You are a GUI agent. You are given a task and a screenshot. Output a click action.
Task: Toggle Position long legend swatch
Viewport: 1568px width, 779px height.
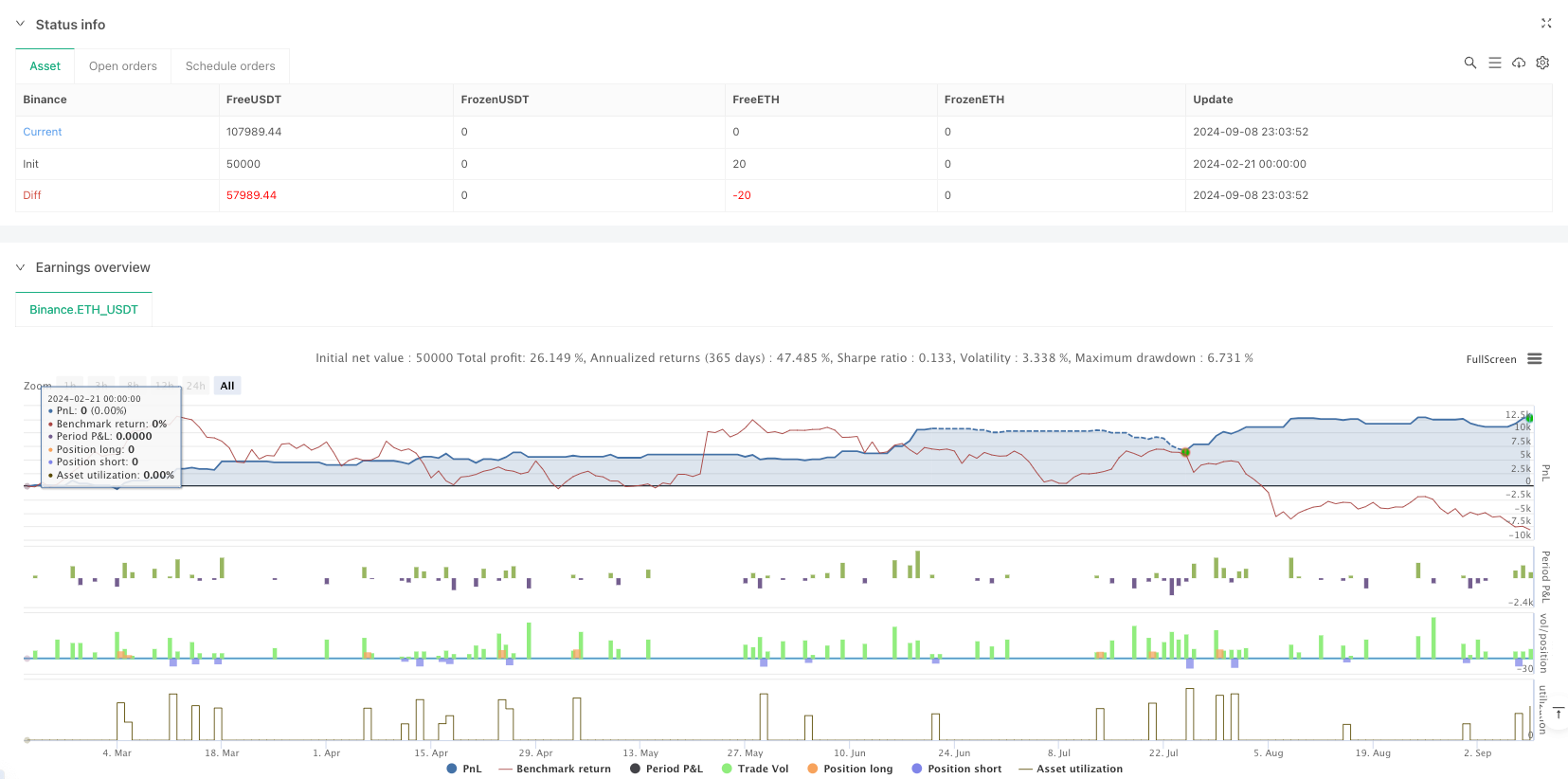[813, 769]
